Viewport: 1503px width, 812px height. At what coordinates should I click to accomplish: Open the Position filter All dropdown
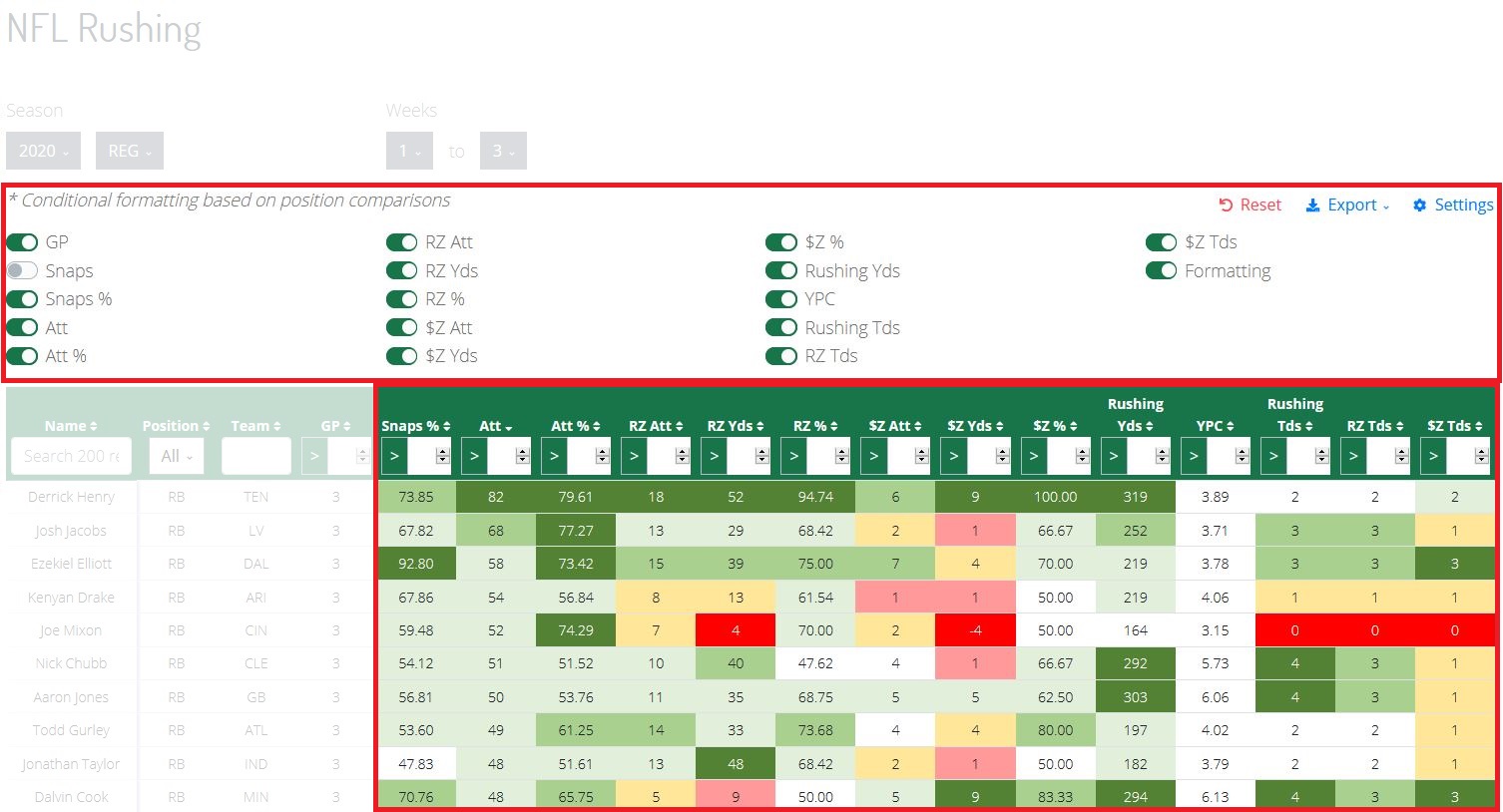pos(176,456)
